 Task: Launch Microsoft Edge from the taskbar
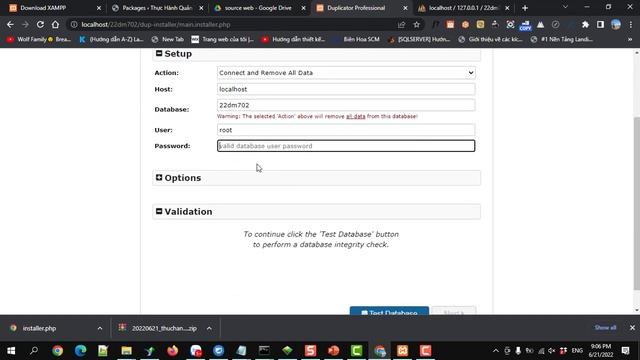click(80, 351)
